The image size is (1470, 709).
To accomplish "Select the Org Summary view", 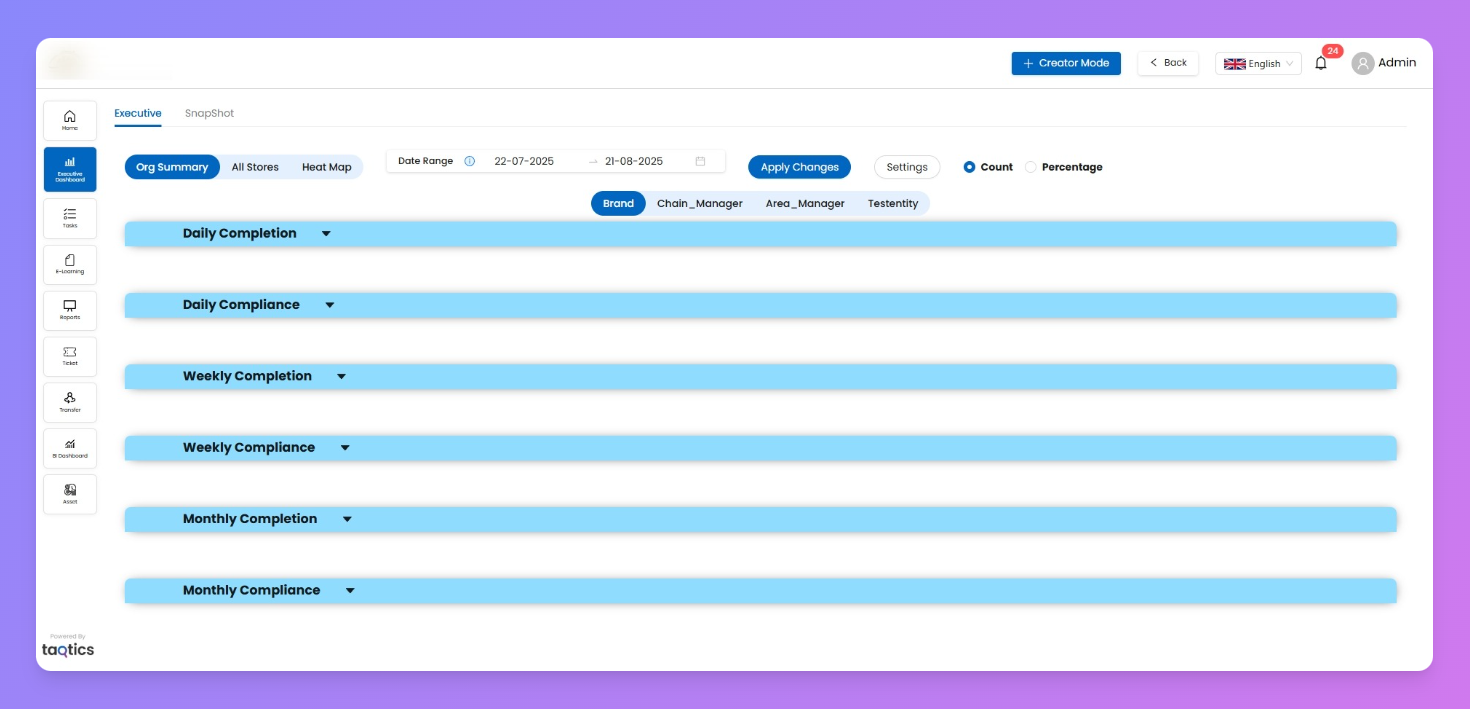I will coord(172,167).
